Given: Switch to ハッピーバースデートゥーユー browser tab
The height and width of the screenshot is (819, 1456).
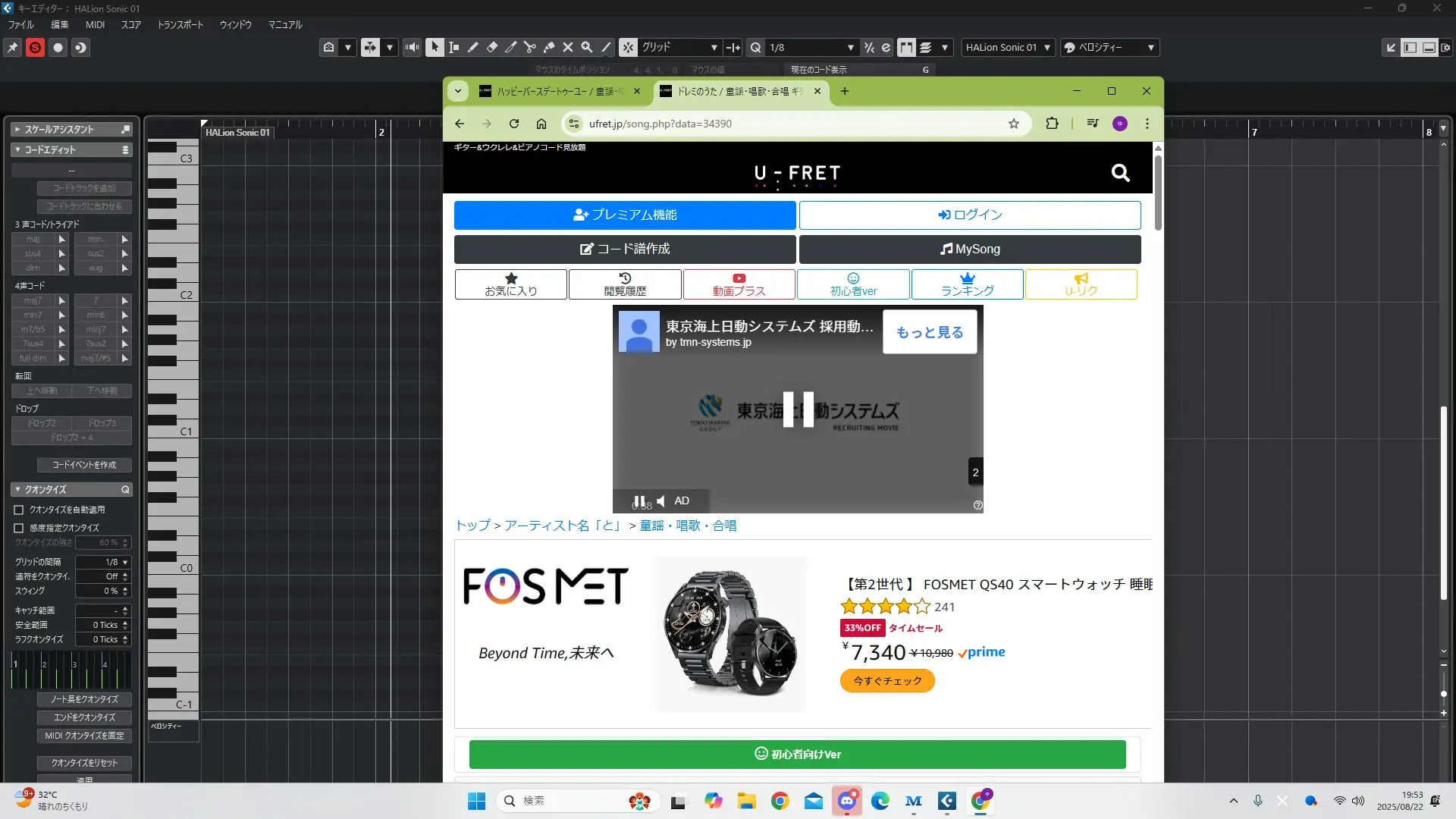Looking at the screenshot, I should pyautogui.click(x=557, y=91).
